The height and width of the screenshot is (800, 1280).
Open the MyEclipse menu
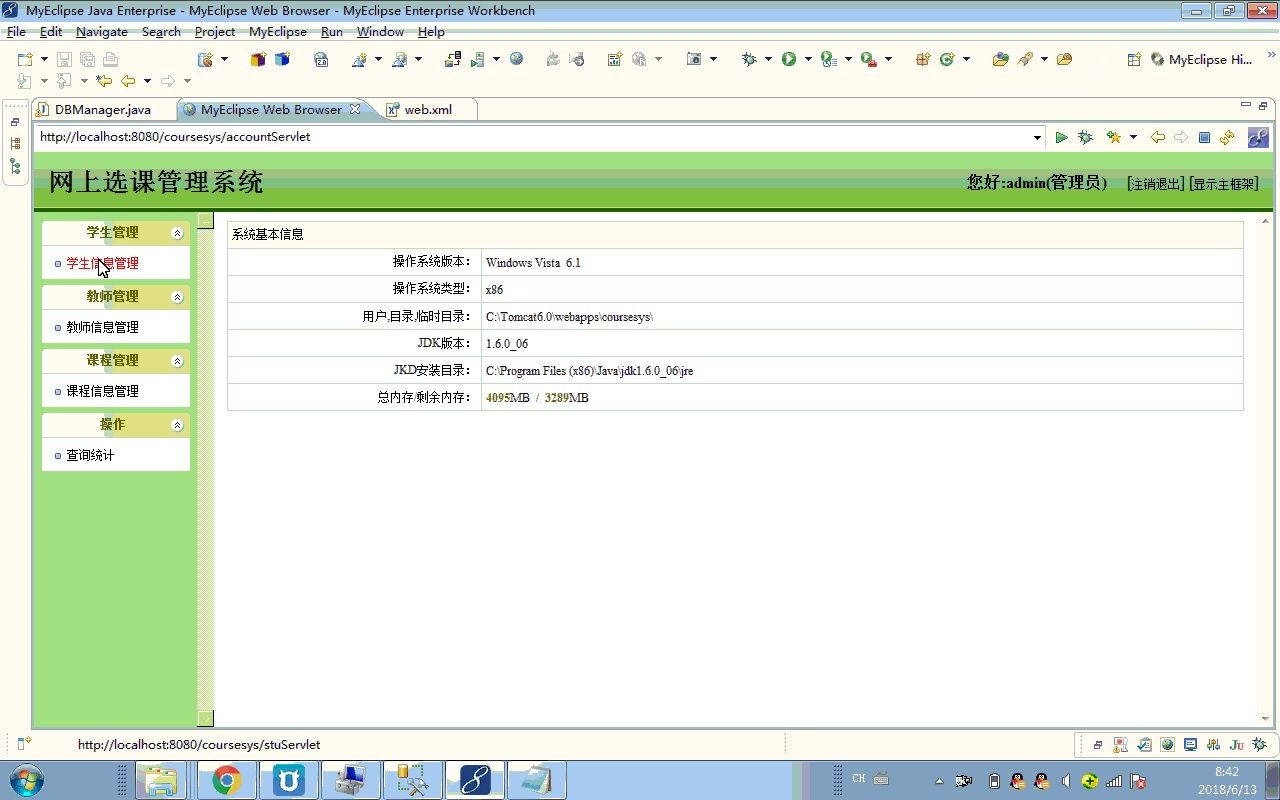pyautogui.click(x=277, y=31)
